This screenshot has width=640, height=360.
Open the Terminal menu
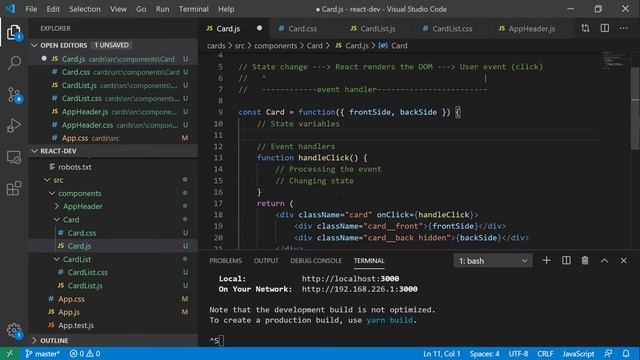pos(193,9)
